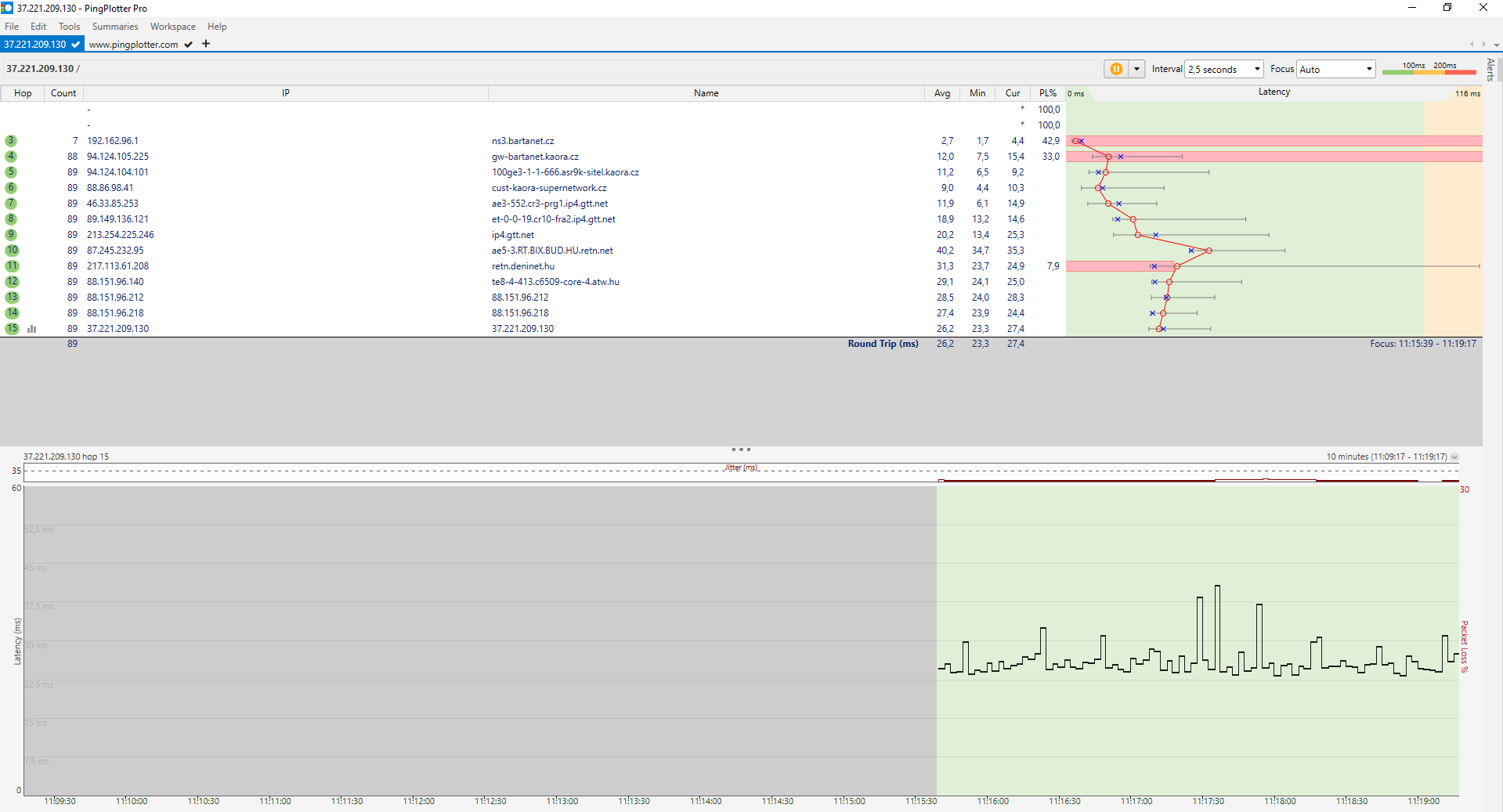Click the 100ms/200ms latency color scale
Screen dimensions: 1503x812
tap(1429, 69)
